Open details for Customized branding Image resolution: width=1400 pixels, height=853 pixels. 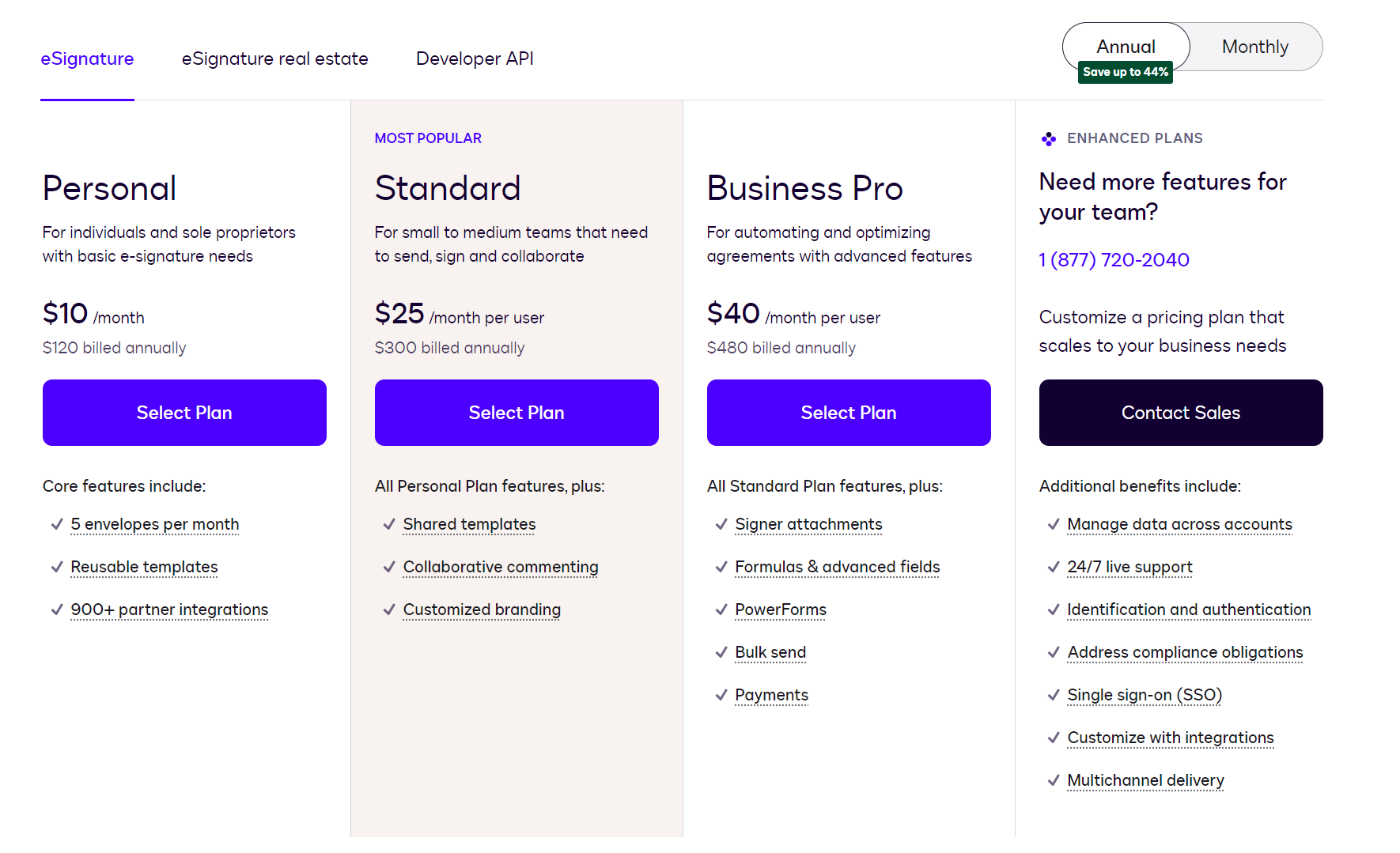481,610
